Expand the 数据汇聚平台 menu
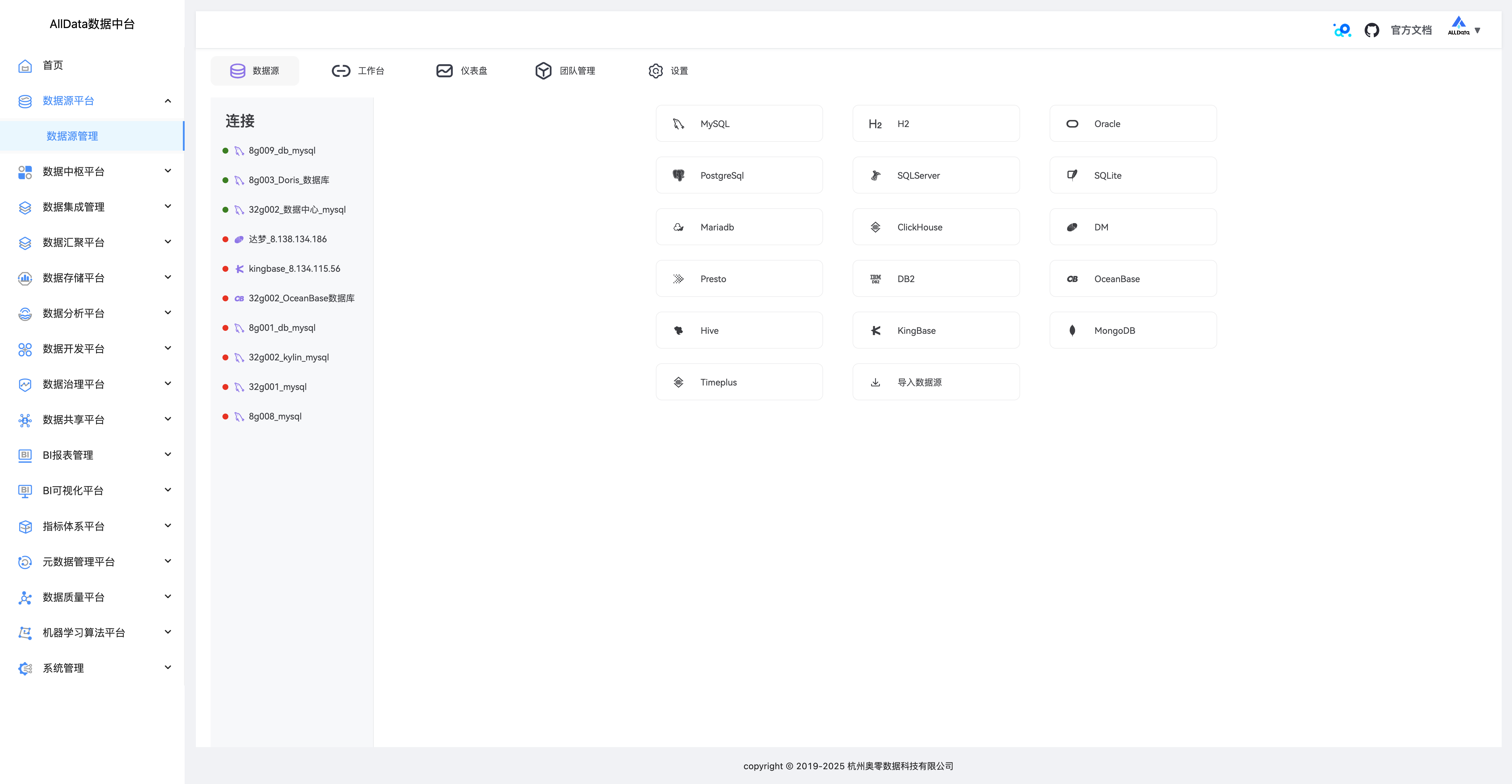 (92, 242)
